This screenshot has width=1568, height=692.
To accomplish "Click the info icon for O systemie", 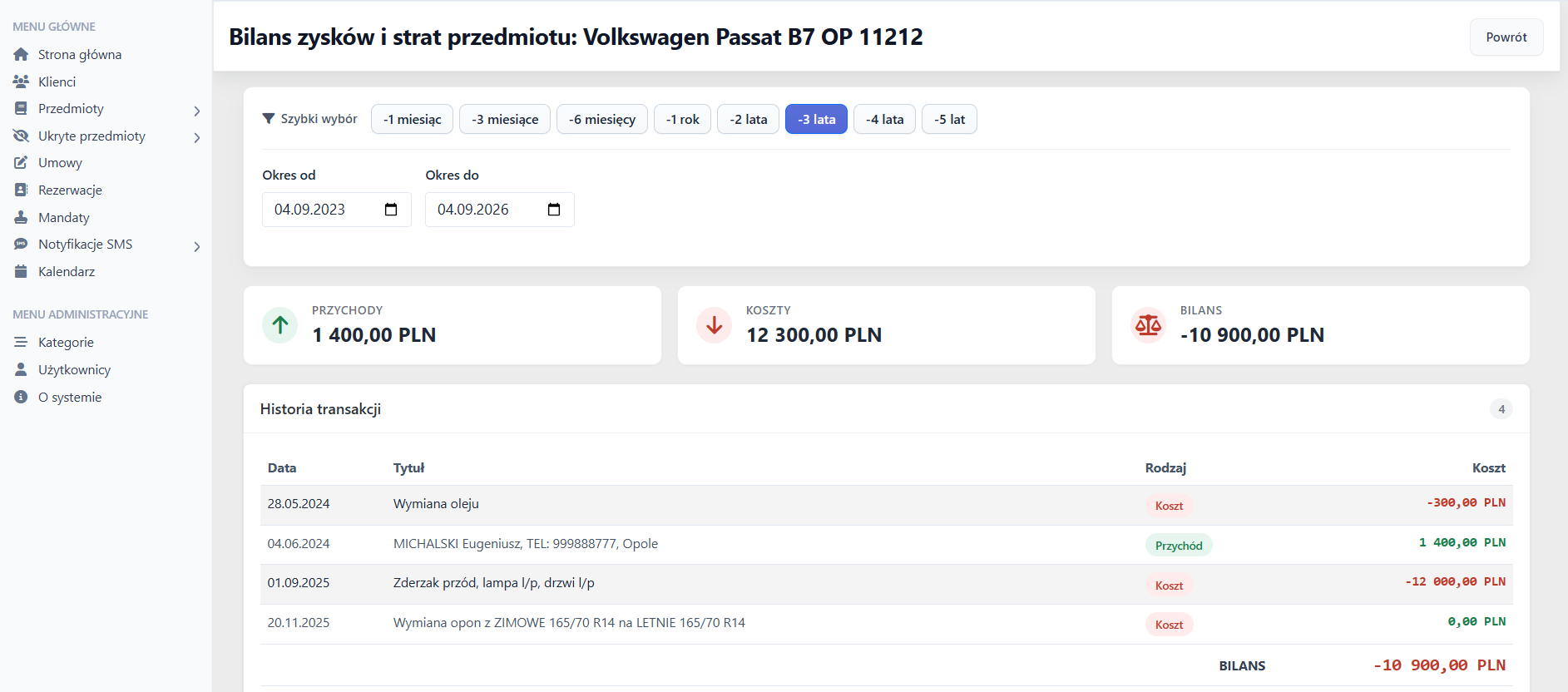I will pyautogui.click(x=21, y=398).
